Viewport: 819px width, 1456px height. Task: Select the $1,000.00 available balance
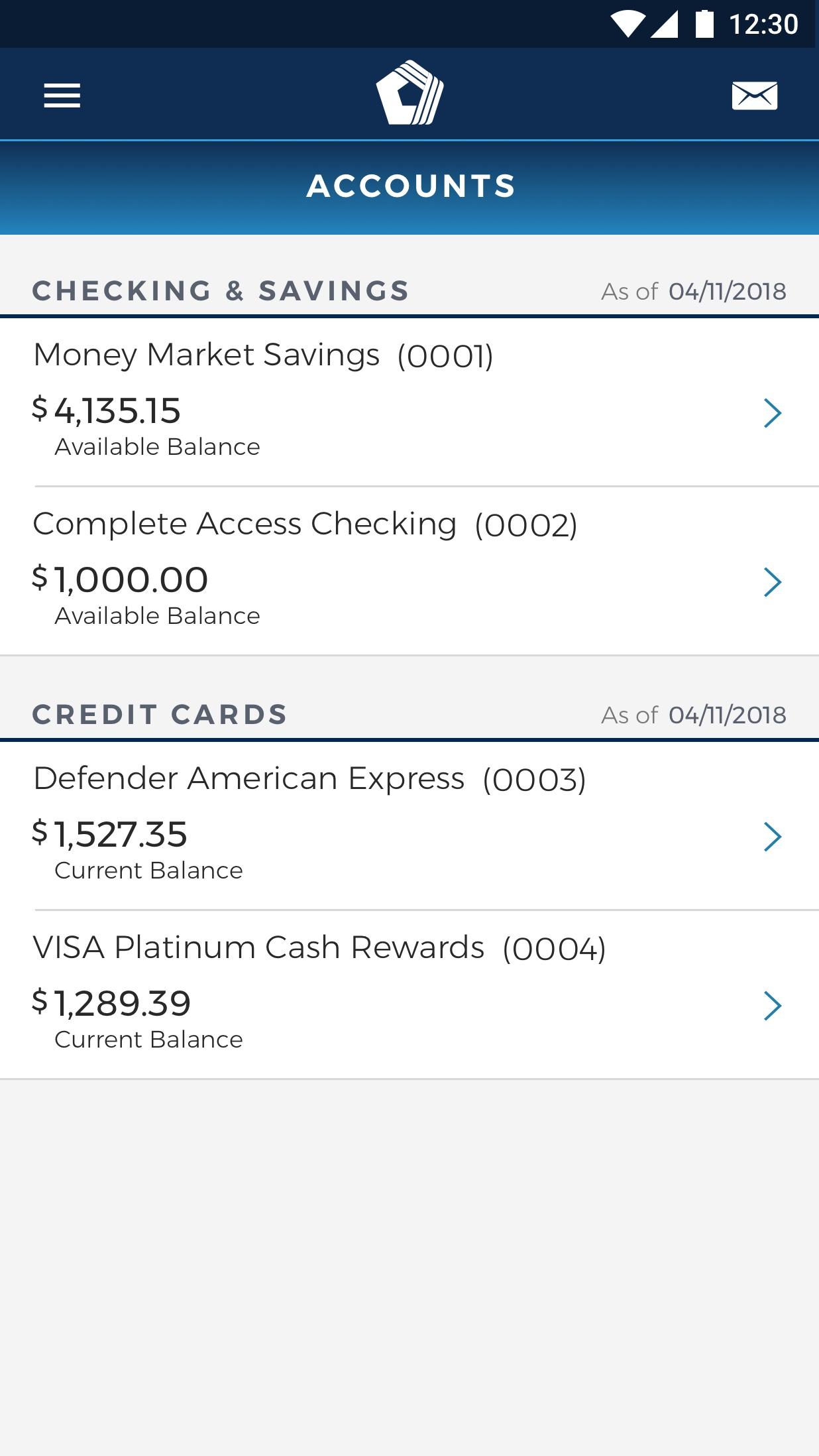pyautogui.click(x=120, y=579)
